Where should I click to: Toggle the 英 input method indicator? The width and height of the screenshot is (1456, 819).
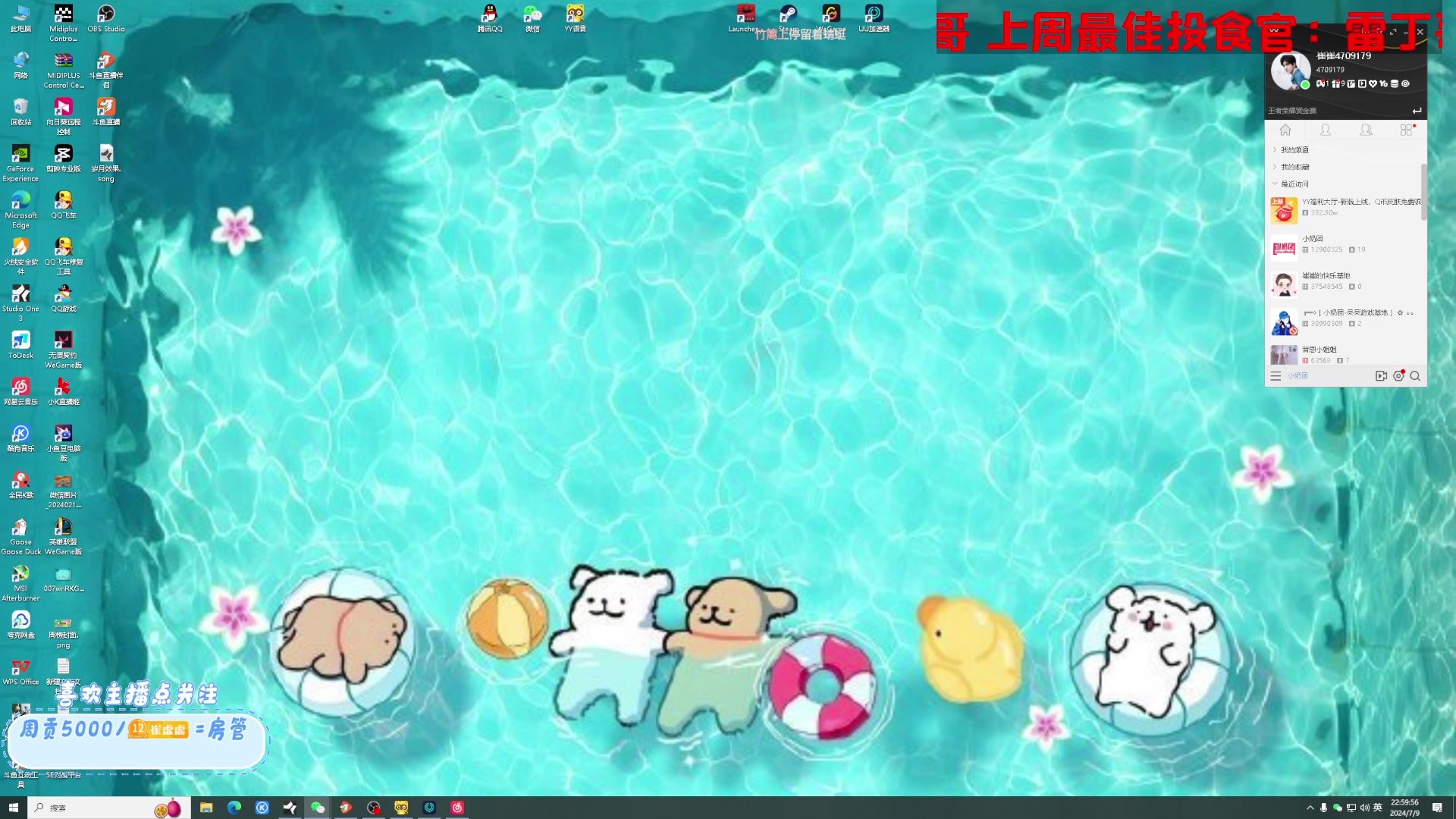point(1378,808)
